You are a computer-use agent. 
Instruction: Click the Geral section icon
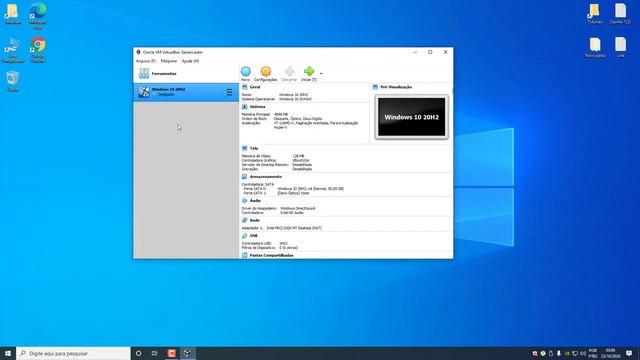click(x=244, y=87)
